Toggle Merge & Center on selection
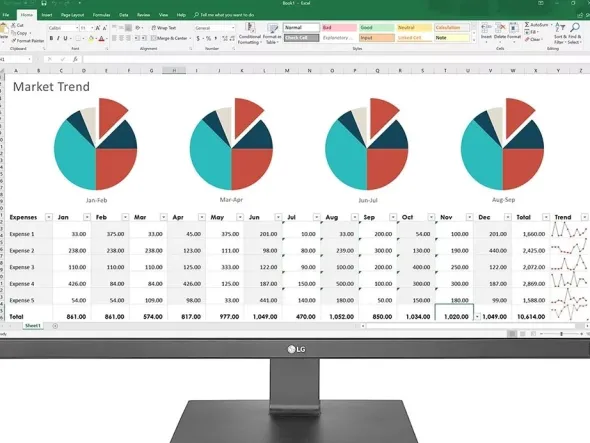The image size is (590, 443). tap(169, 38)
